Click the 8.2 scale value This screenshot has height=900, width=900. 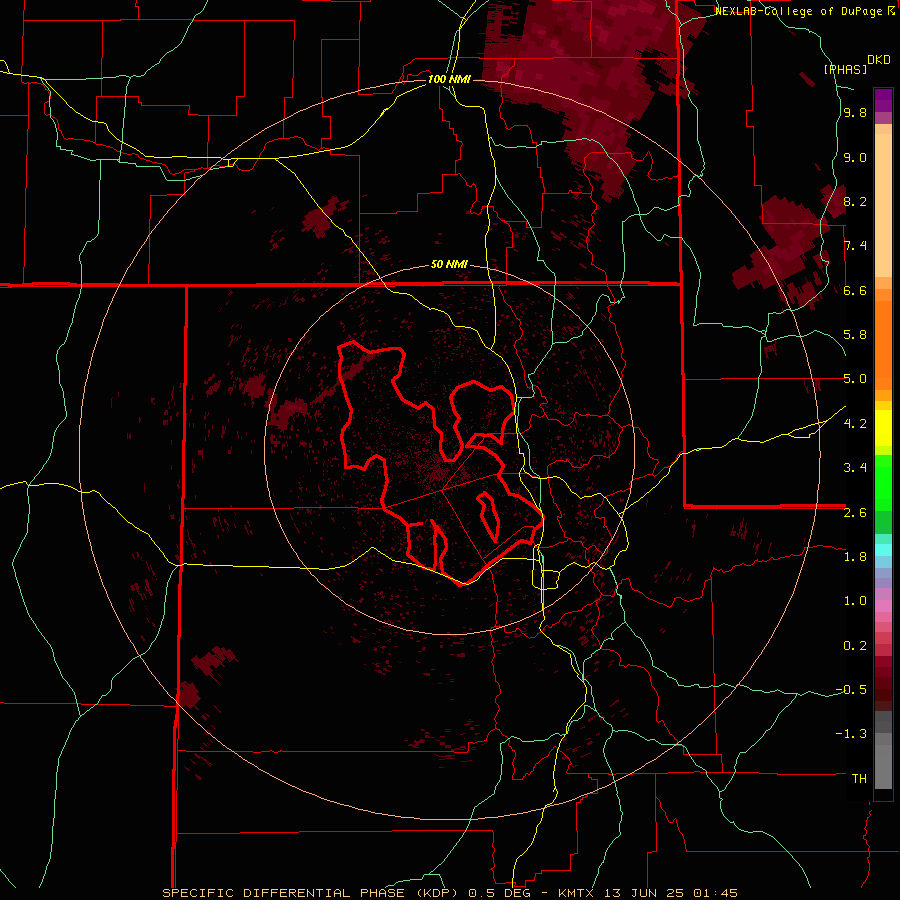(855, 202)
